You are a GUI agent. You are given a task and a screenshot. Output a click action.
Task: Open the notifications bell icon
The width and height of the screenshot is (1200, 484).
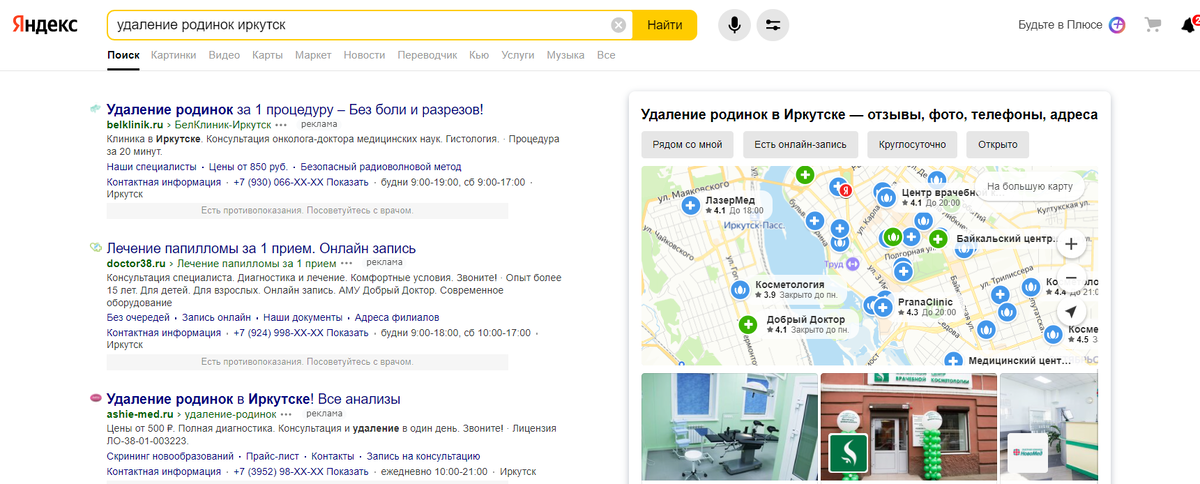coord(1190,24)
